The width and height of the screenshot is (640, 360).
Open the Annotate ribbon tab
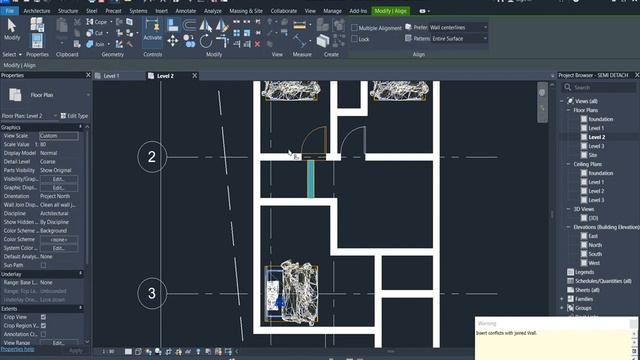coord(186,11)
